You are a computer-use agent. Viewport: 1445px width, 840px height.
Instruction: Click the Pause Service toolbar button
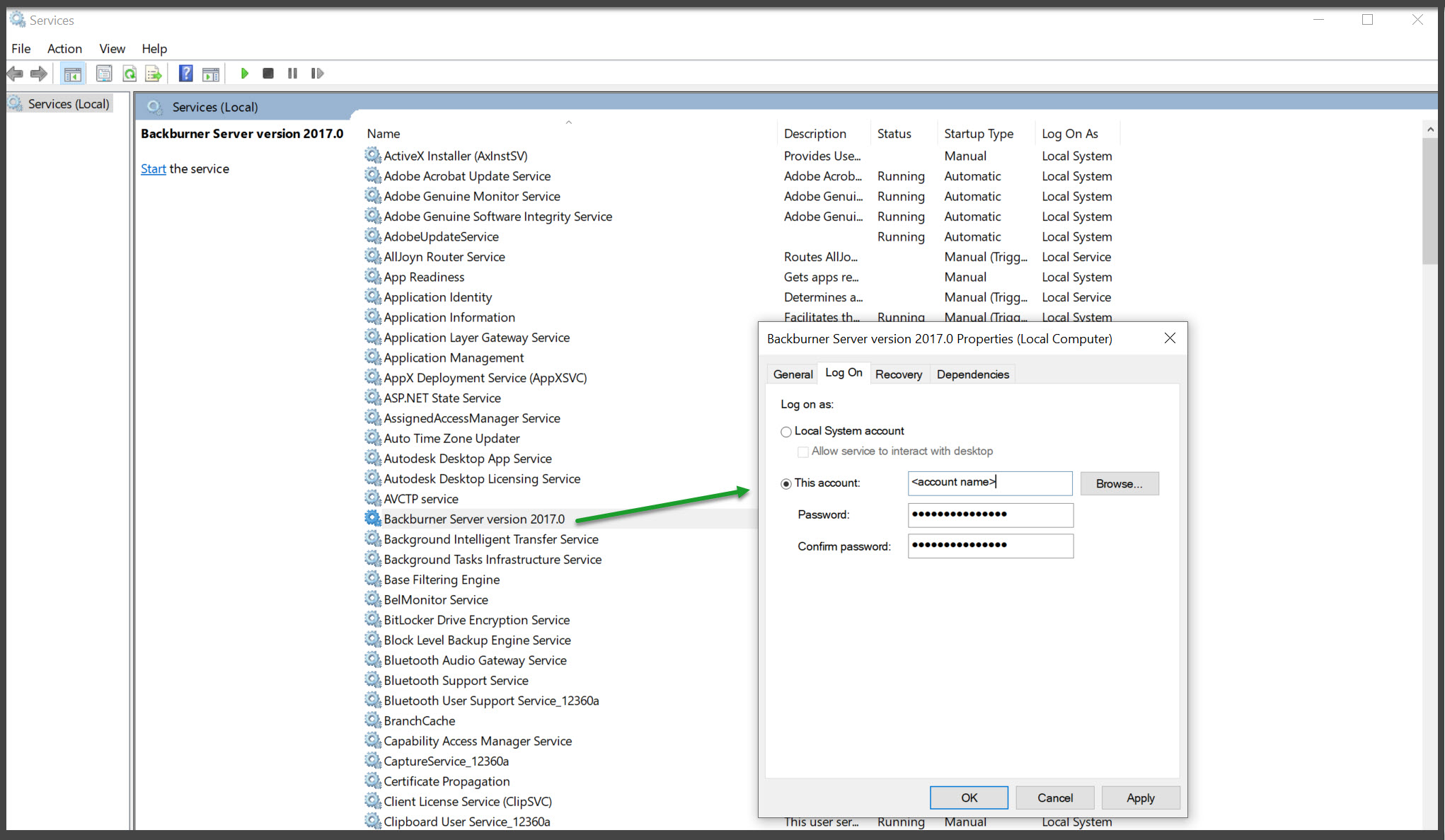click(292, 74)
